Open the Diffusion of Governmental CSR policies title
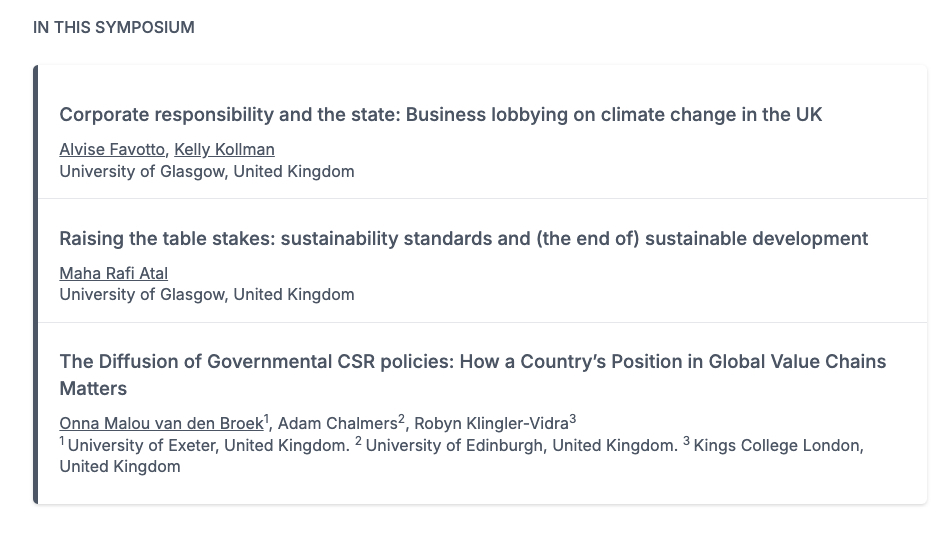 tap(472, 362)
